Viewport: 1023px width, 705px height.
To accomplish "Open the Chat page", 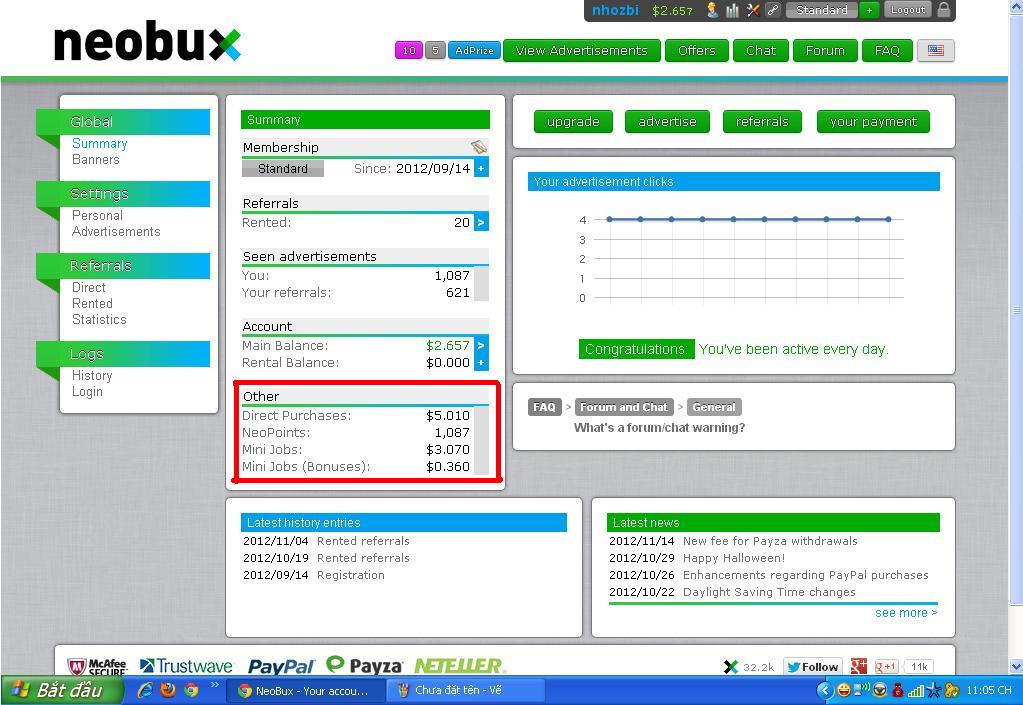I will (x=761, y=50).
